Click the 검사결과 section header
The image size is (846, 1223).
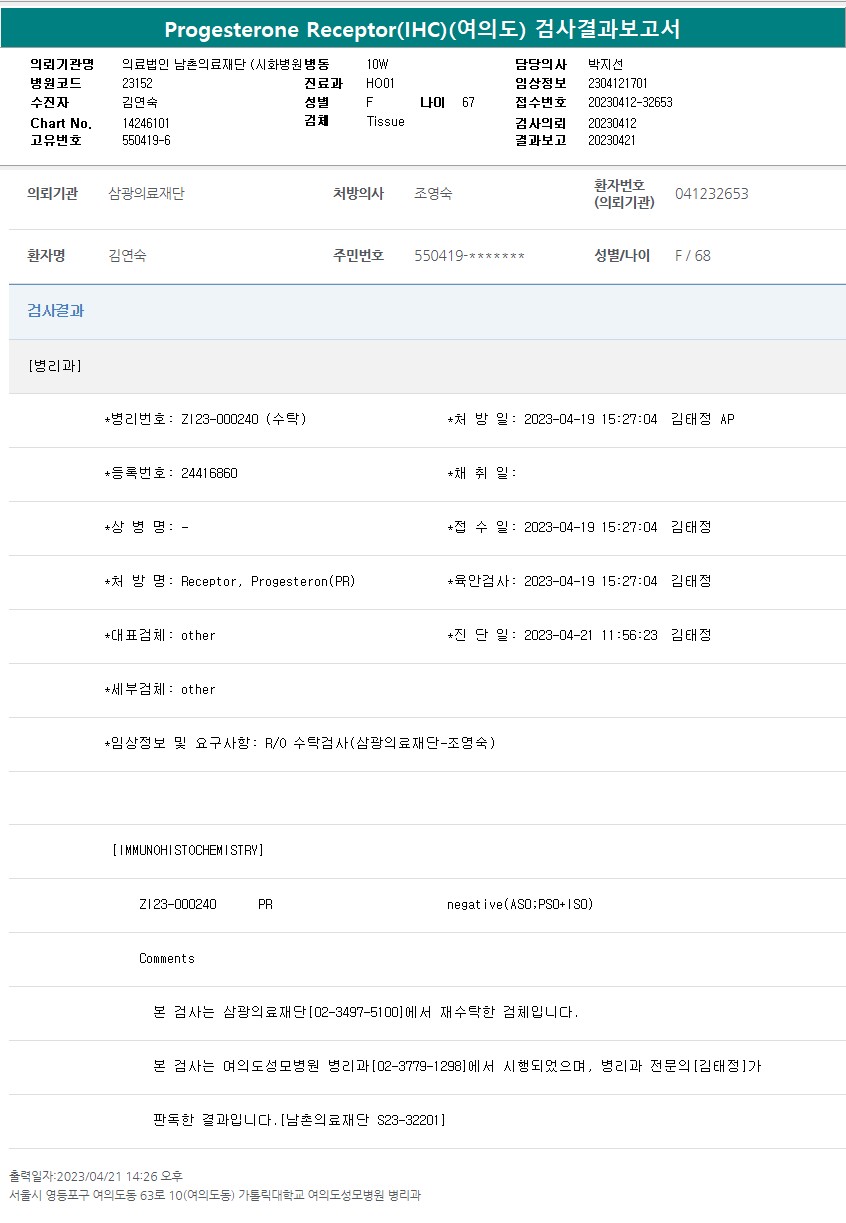click(55, 311)
